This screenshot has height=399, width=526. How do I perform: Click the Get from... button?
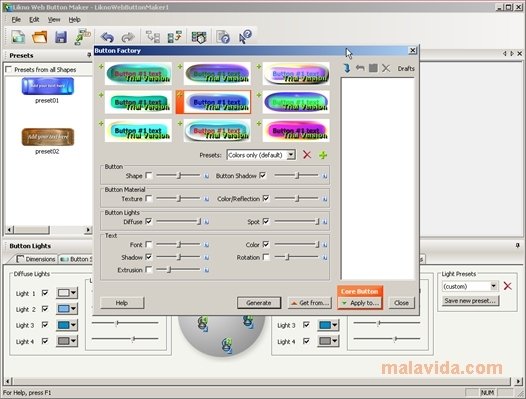310,303
